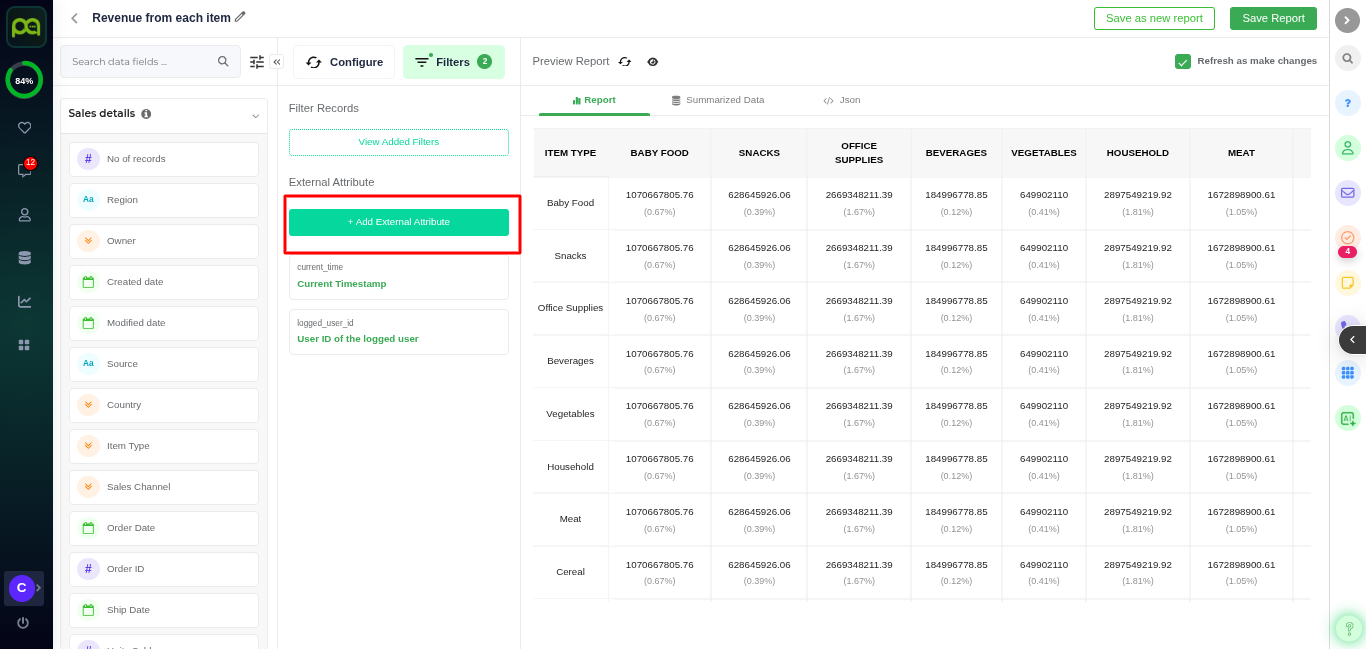The image size is (1366, 649).
Task: Switch to the Summarized Data tab
Action: click(718, 100)
